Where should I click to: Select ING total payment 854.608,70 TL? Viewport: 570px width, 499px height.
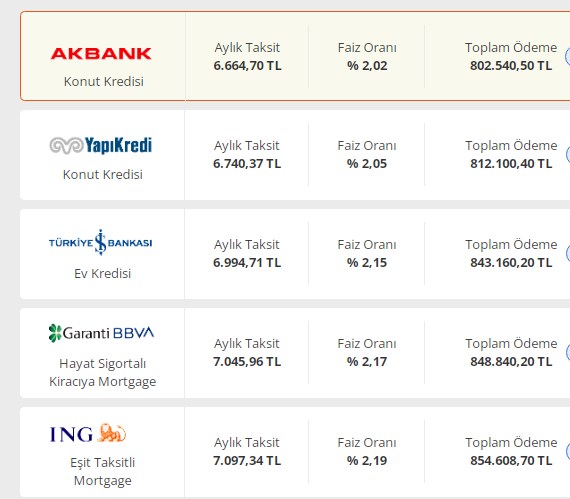511,461
